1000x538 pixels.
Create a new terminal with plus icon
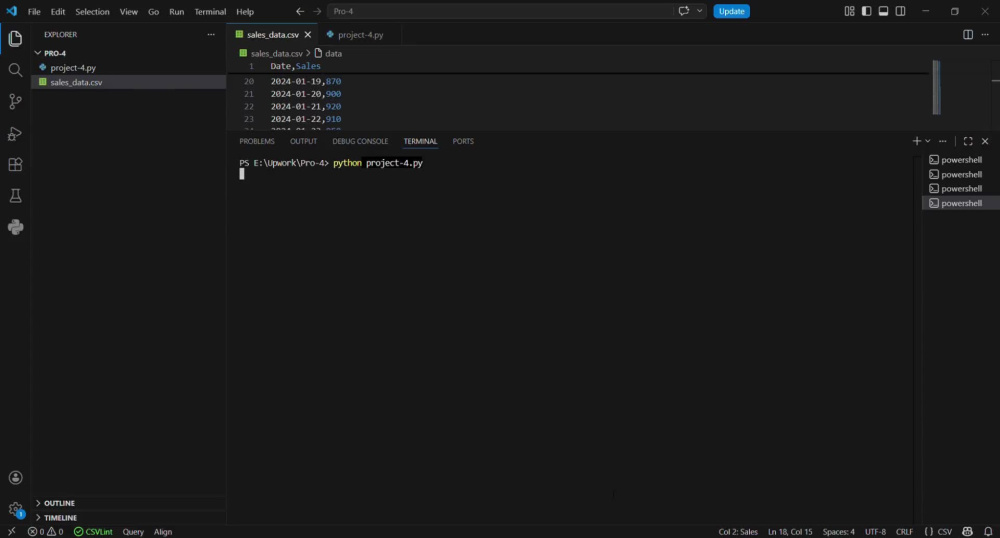coord(916,141)
